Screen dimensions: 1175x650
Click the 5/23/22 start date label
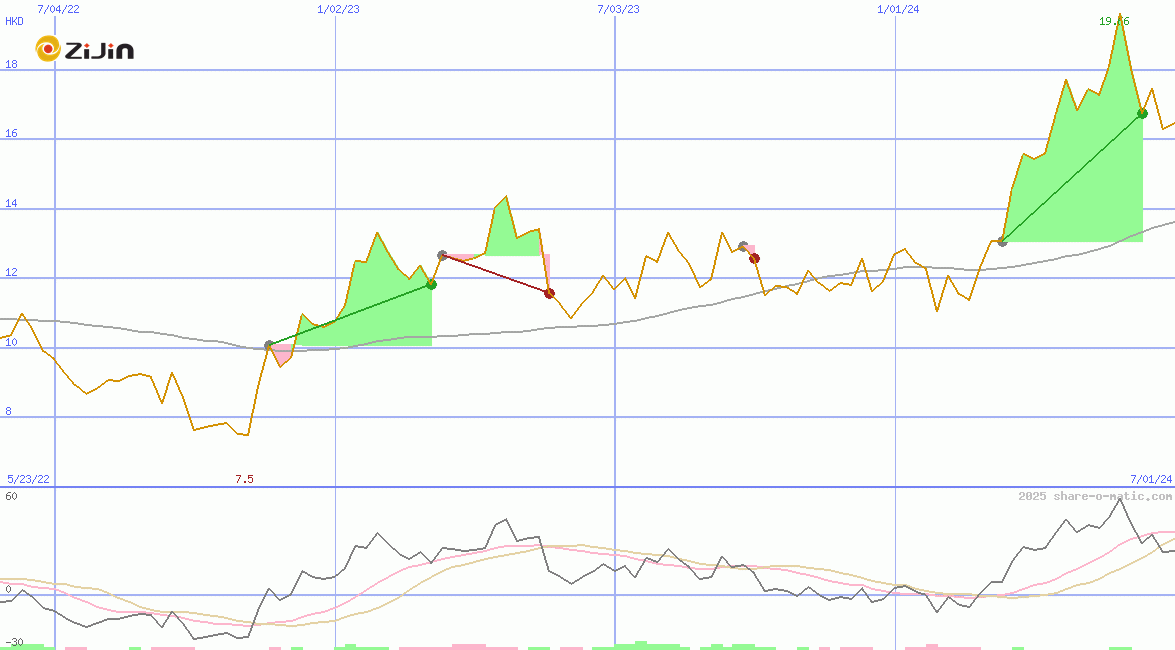(28, 479)
